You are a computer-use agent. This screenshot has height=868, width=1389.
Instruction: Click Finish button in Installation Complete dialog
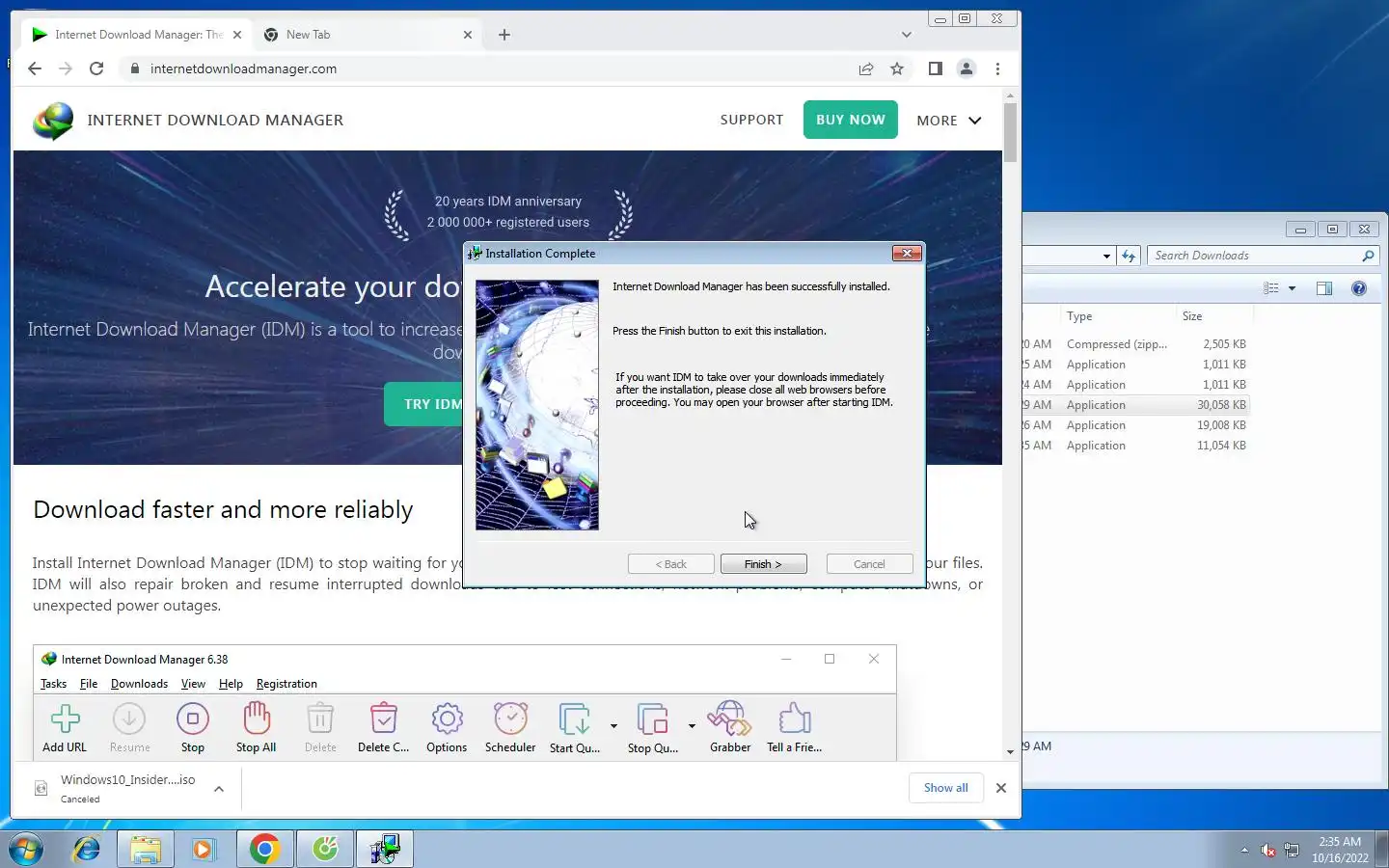point(762,564)
